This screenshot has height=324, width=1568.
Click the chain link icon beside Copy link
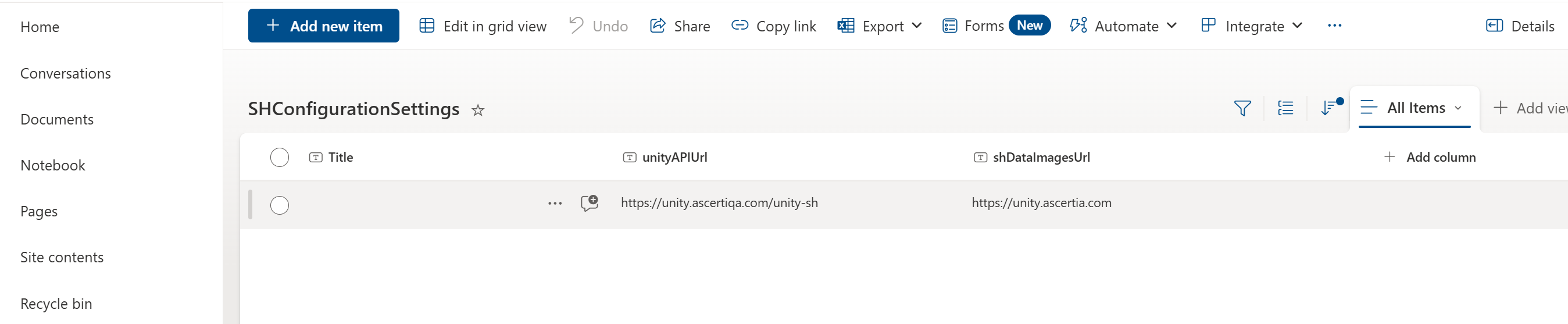coord(739,25)
